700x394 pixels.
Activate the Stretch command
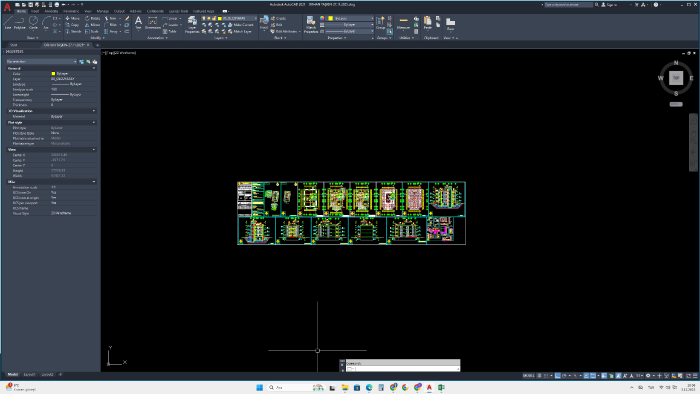[73, 31]
